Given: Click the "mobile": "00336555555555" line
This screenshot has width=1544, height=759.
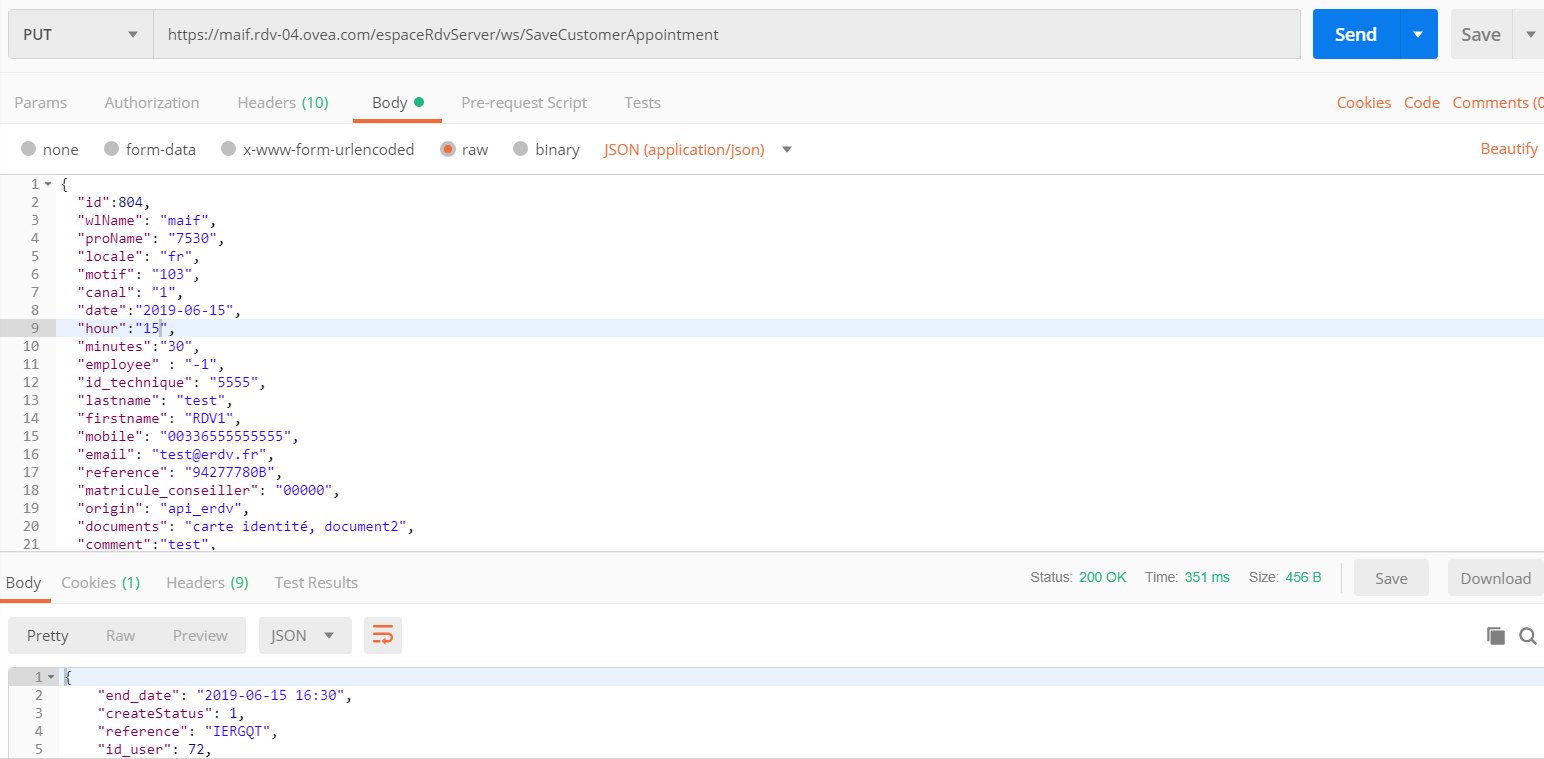Looking at the screenshot, I should pos(188,436).
